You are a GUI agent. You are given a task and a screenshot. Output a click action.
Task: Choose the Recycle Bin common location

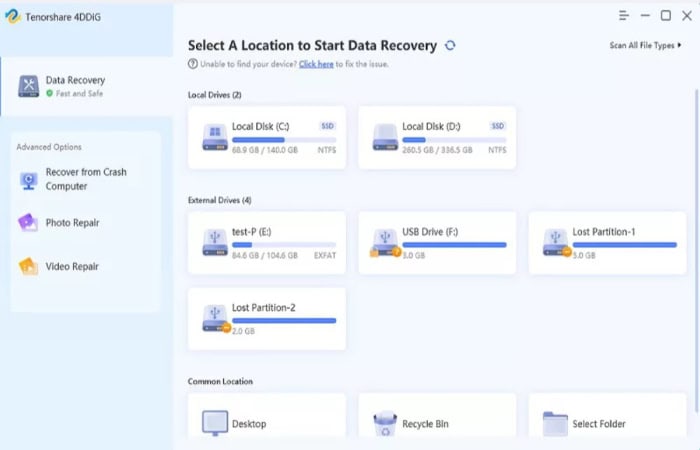437,416
